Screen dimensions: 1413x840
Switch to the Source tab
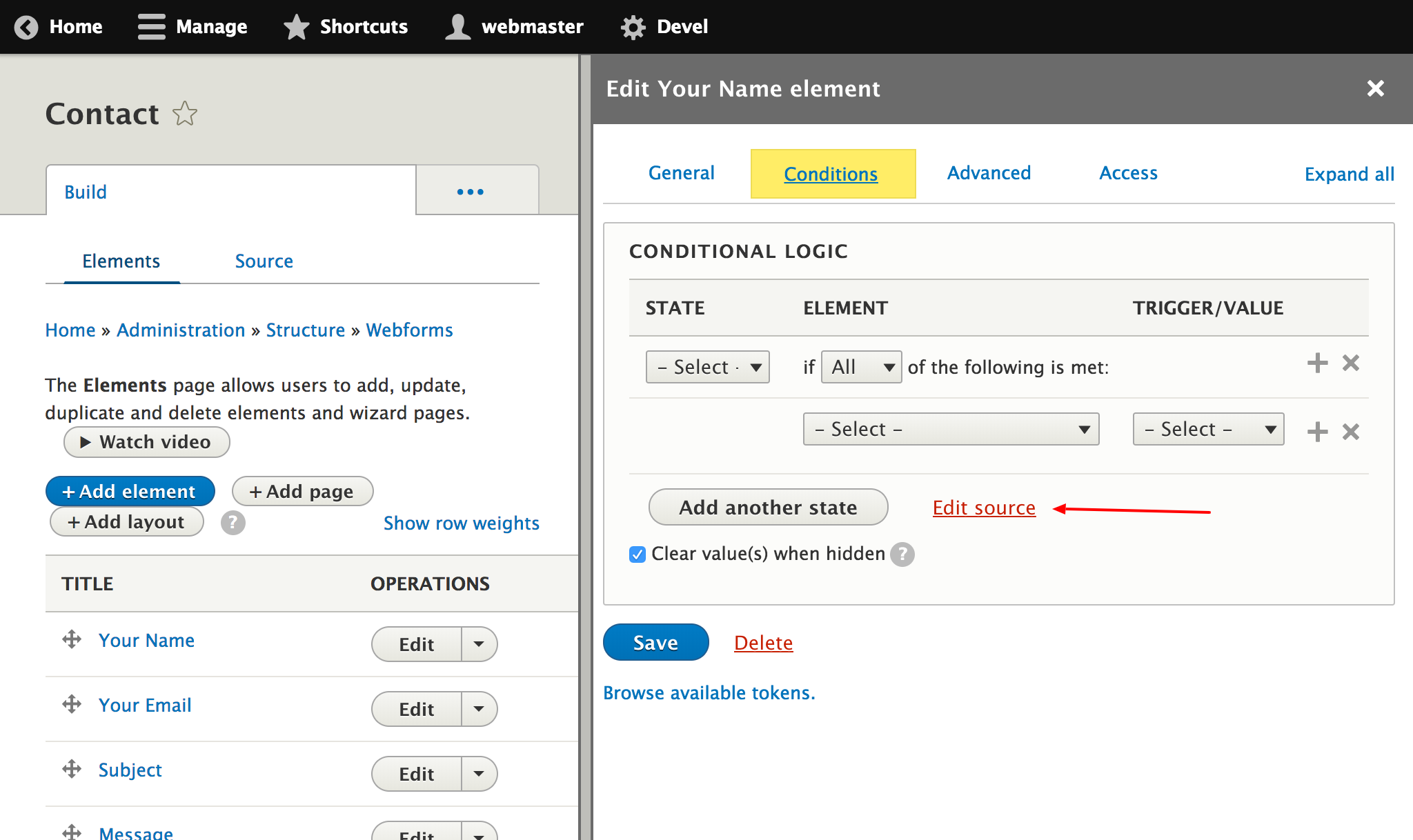click(264, 261)
